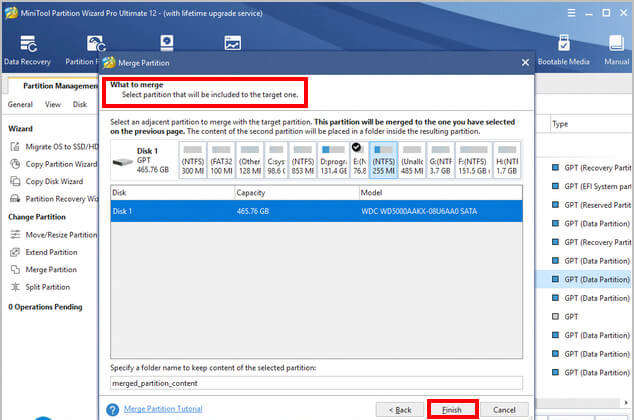This screenshot has height=420, width=634.
Task: Open the General menu
Action: tap(20, 104)
